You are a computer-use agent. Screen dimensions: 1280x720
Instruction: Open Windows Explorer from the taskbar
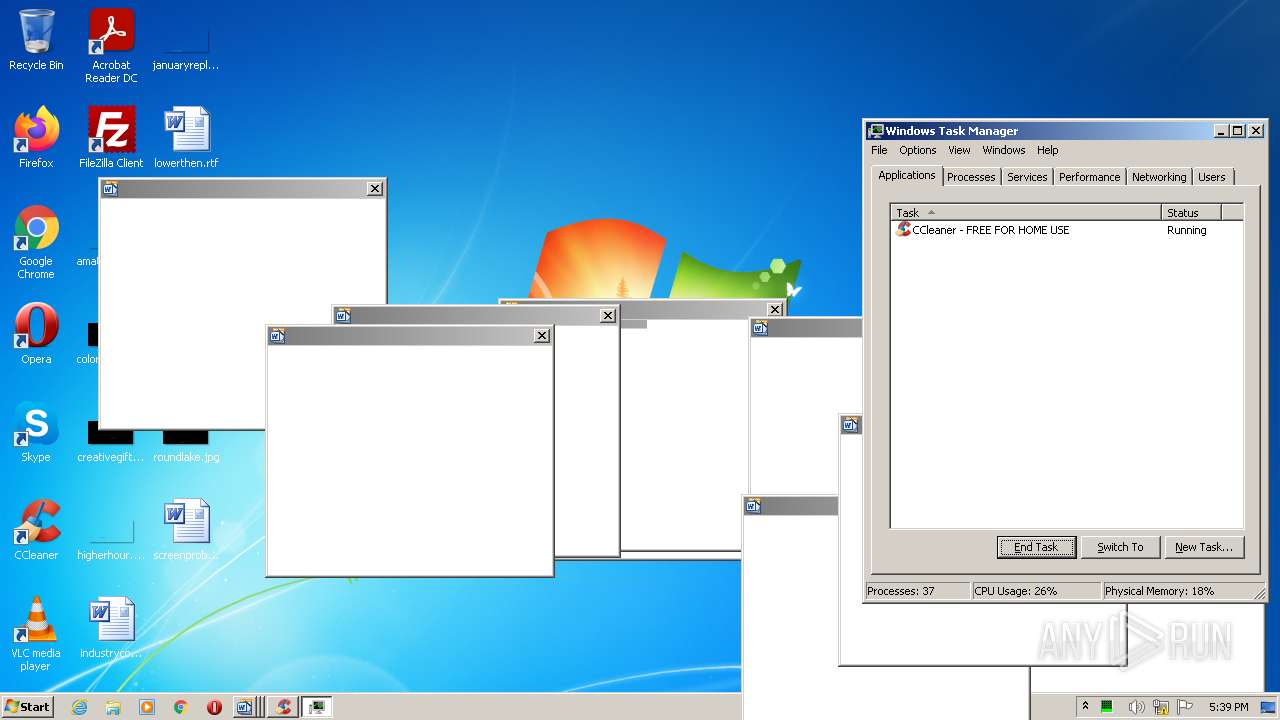(x=113, y=707)
